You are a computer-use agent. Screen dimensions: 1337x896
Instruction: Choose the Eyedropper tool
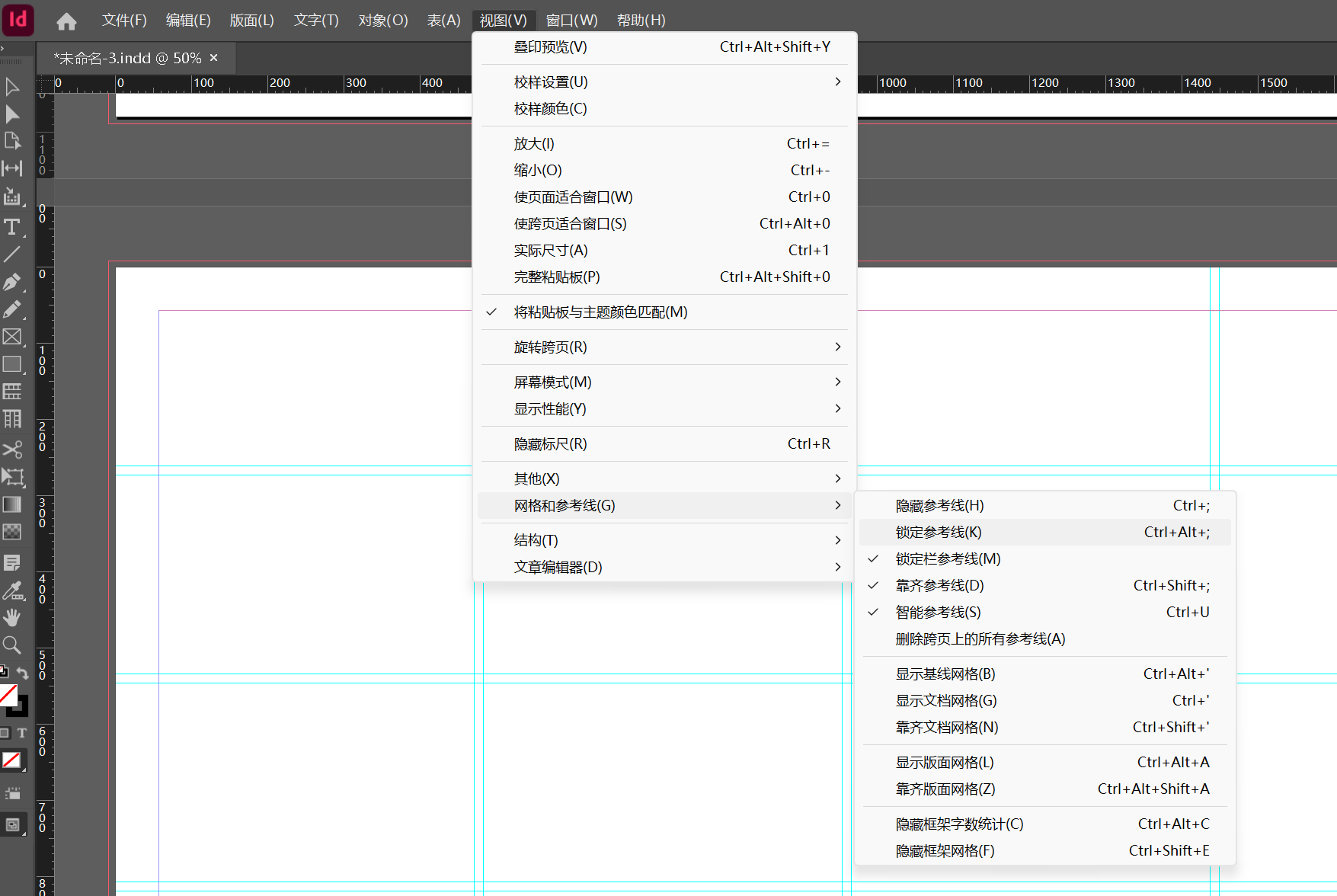12,590
